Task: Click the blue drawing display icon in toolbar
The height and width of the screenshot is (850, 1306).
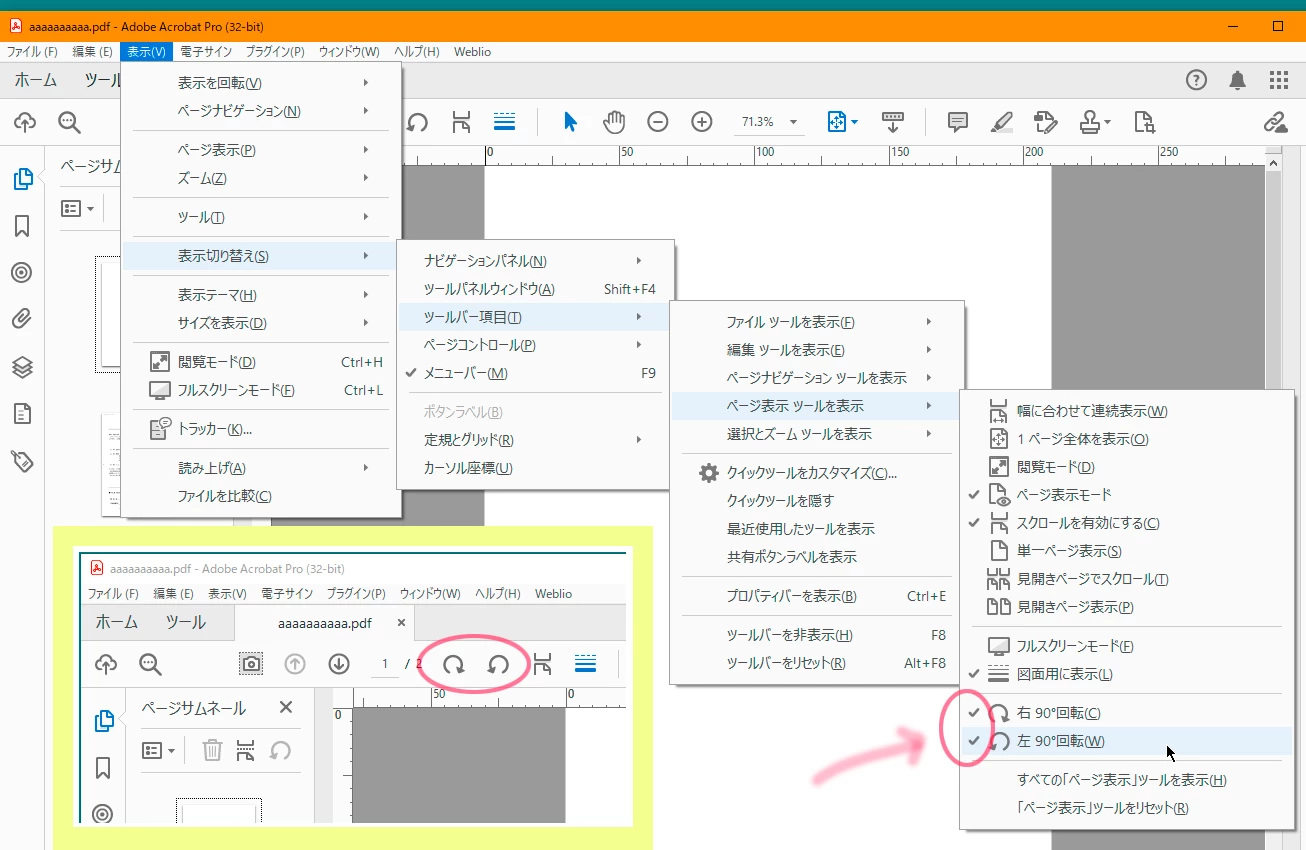Action: (x=505, y=122)
